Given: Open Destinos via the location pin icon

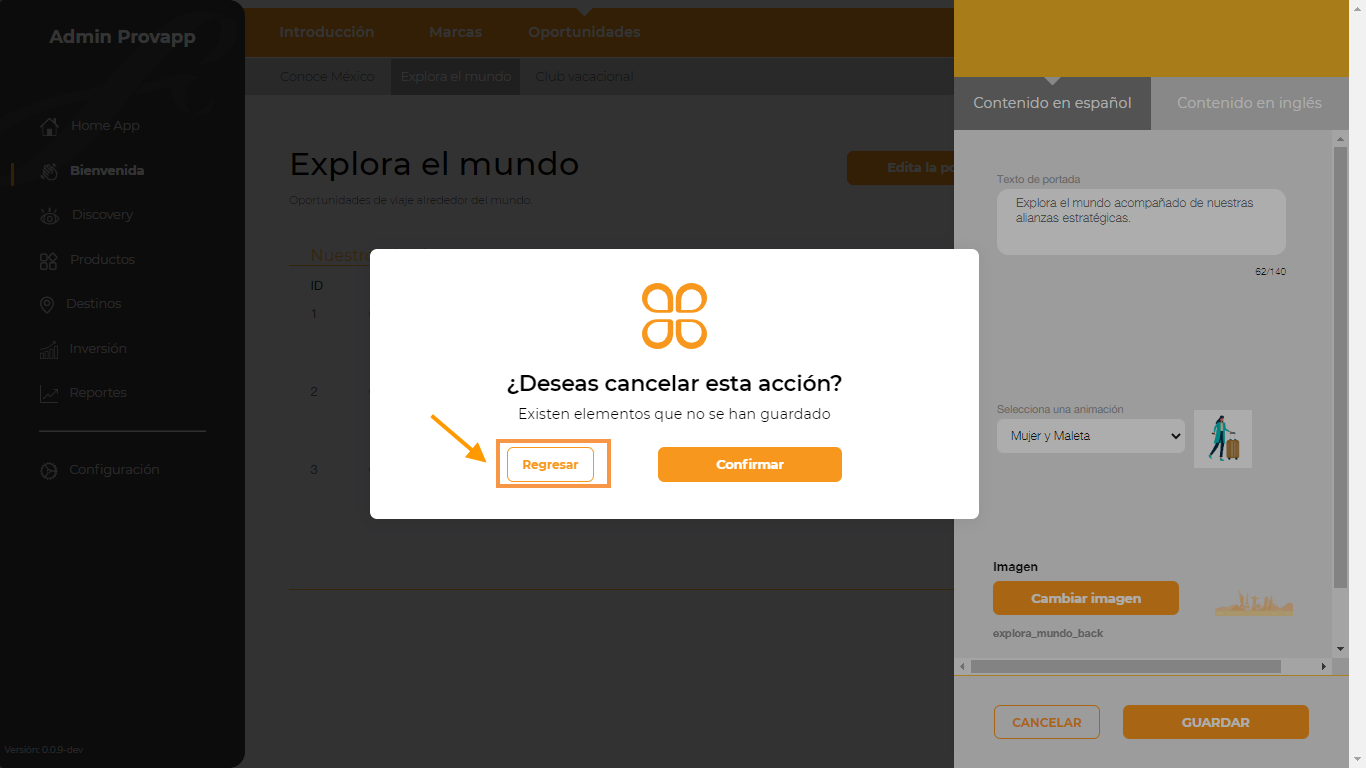Looking at the screenshot, I should (x=46, y=305).
